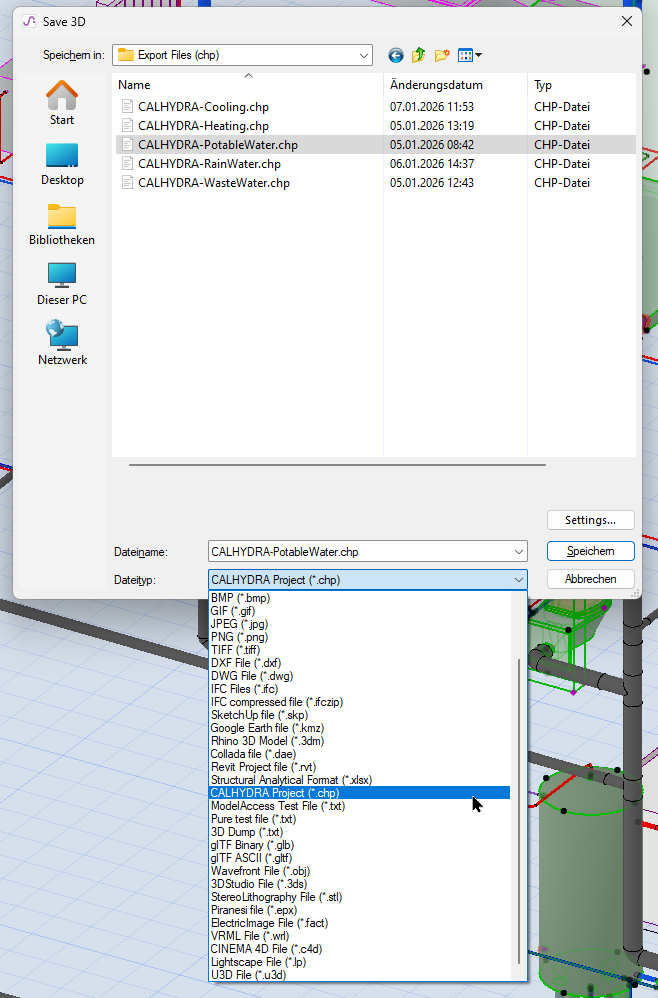Open Desktop in the places sidebar
Viewport: 658px width, 998px height.
coord(62,164)
